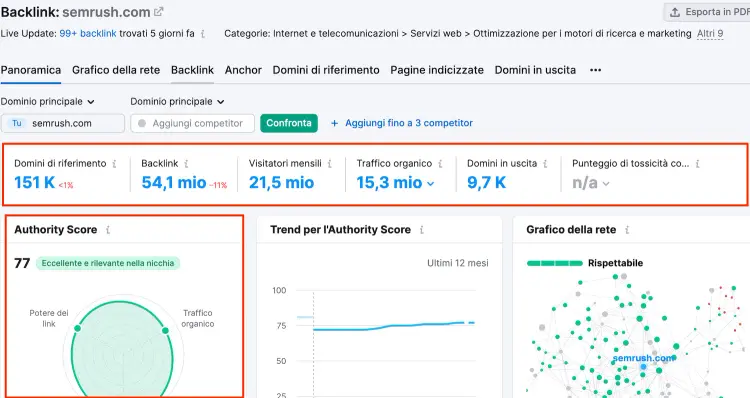Click Aggiungi competitor input field
The image size is (750, 398).
tap(193, 123)
